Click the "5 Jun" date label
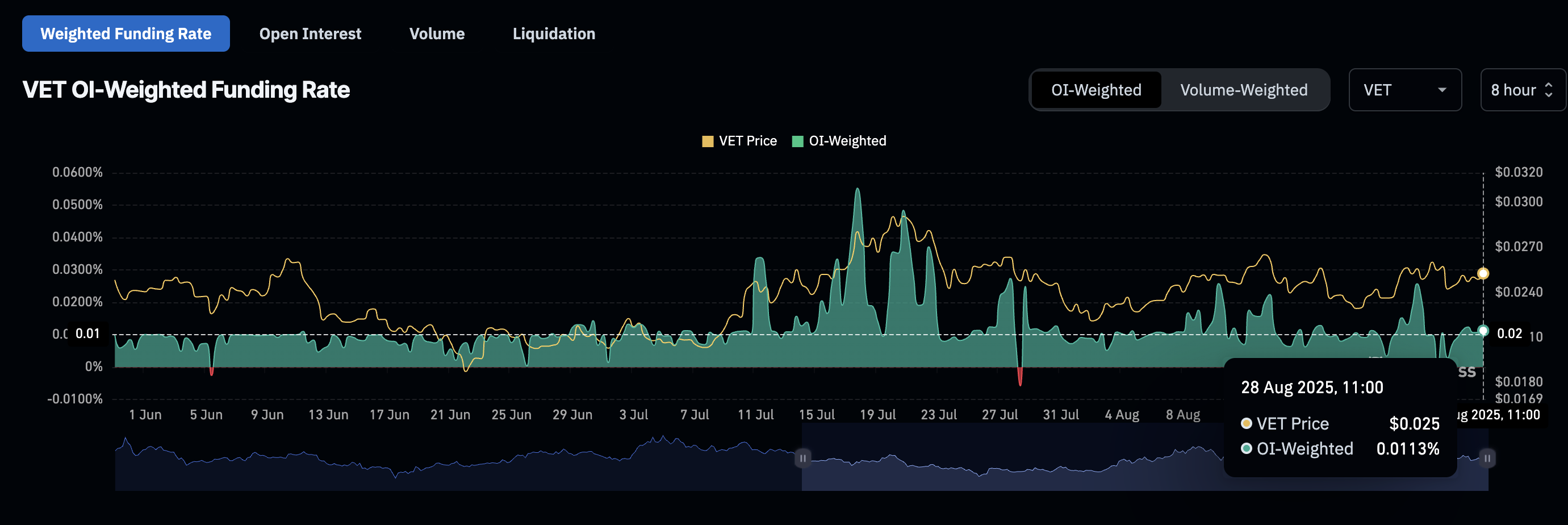The image size is (1568, 525). [206, 415]
